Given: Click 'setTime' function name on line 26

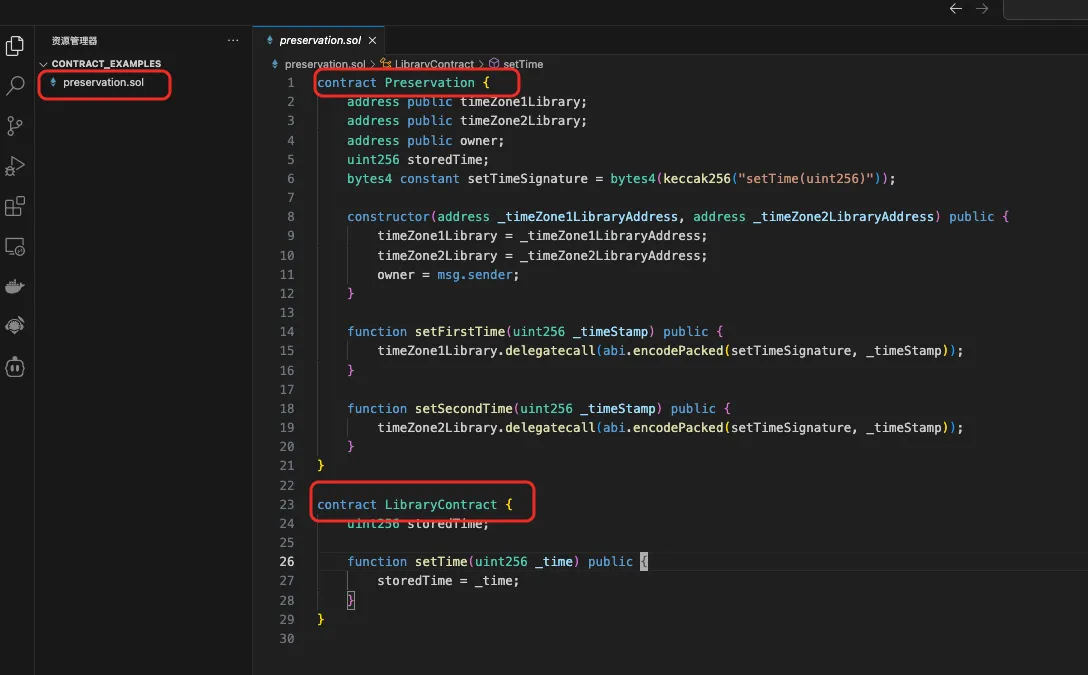Looking at the screenshot, I should (x=441, y=561).
